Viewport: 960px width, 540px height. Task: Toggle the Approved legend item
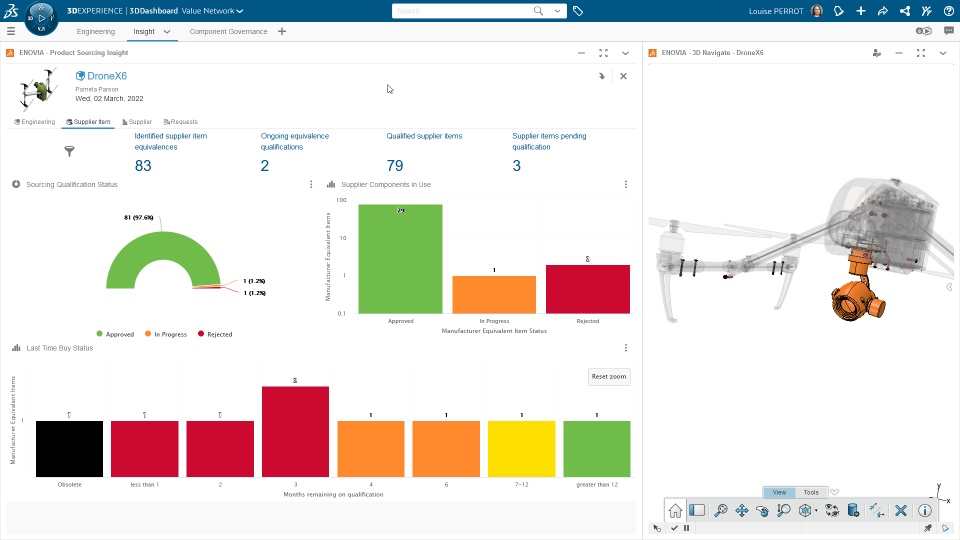coord(115,334)
